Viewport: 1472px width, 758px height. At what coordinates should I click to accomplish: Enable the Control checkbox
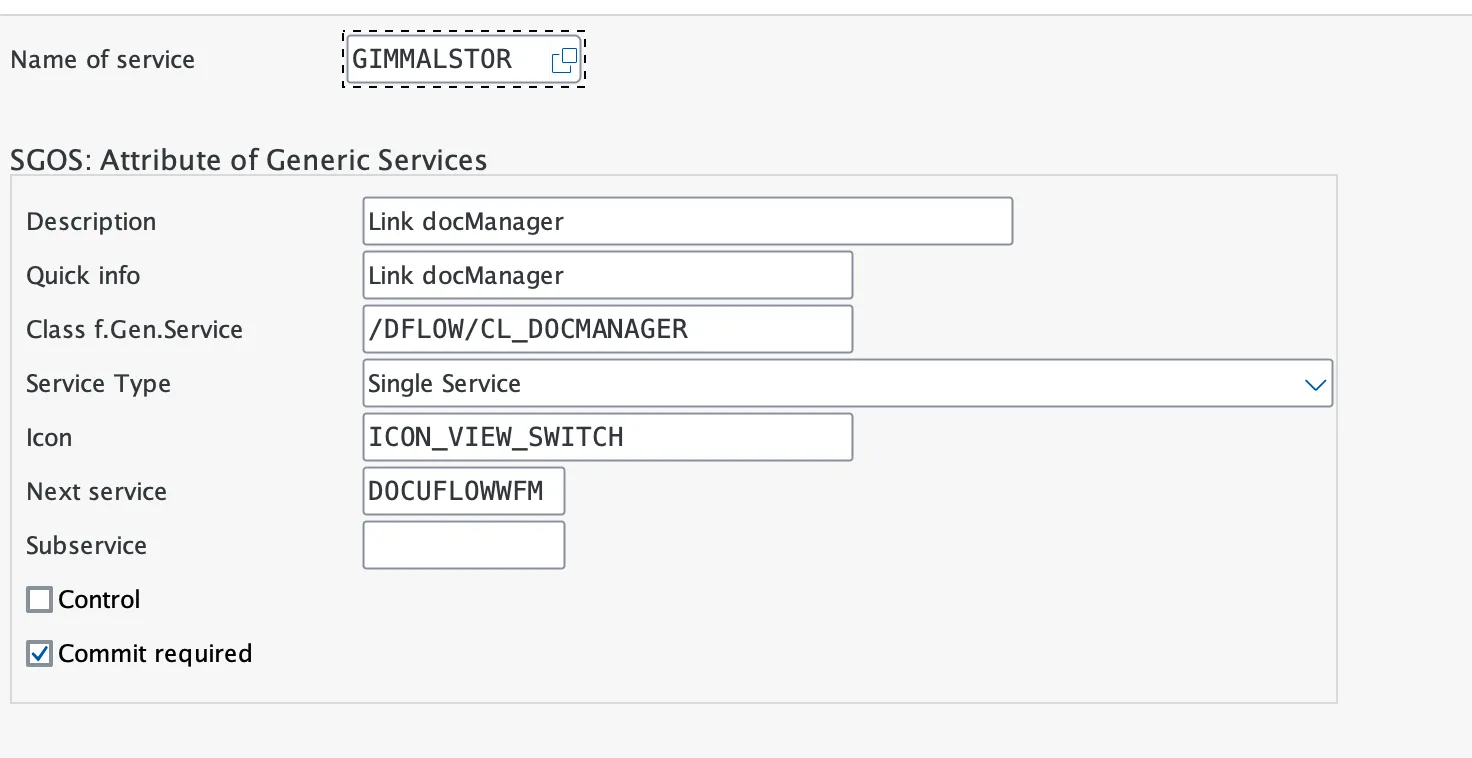39,600
